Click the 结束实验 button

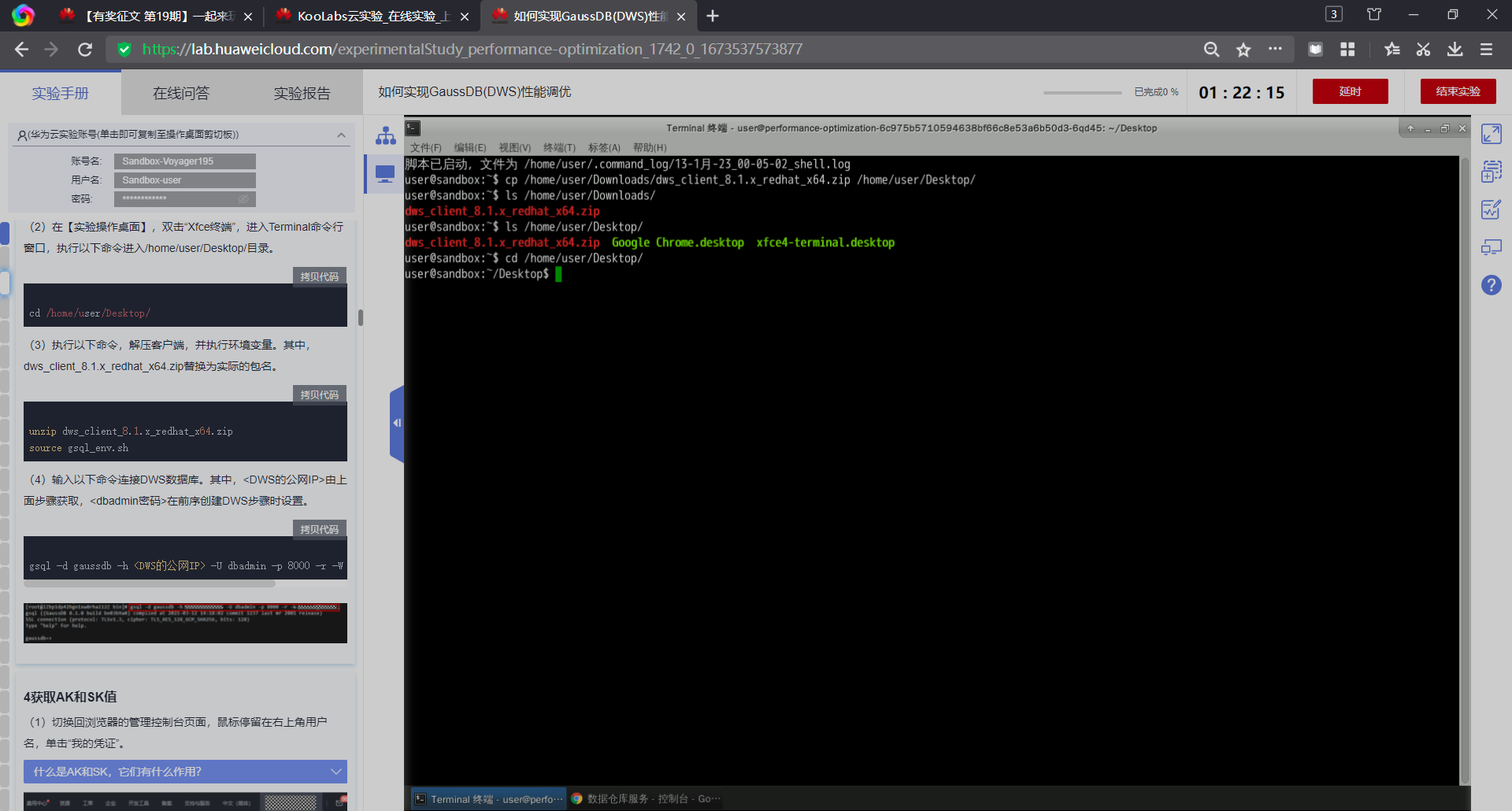[x=1458, y=91]
